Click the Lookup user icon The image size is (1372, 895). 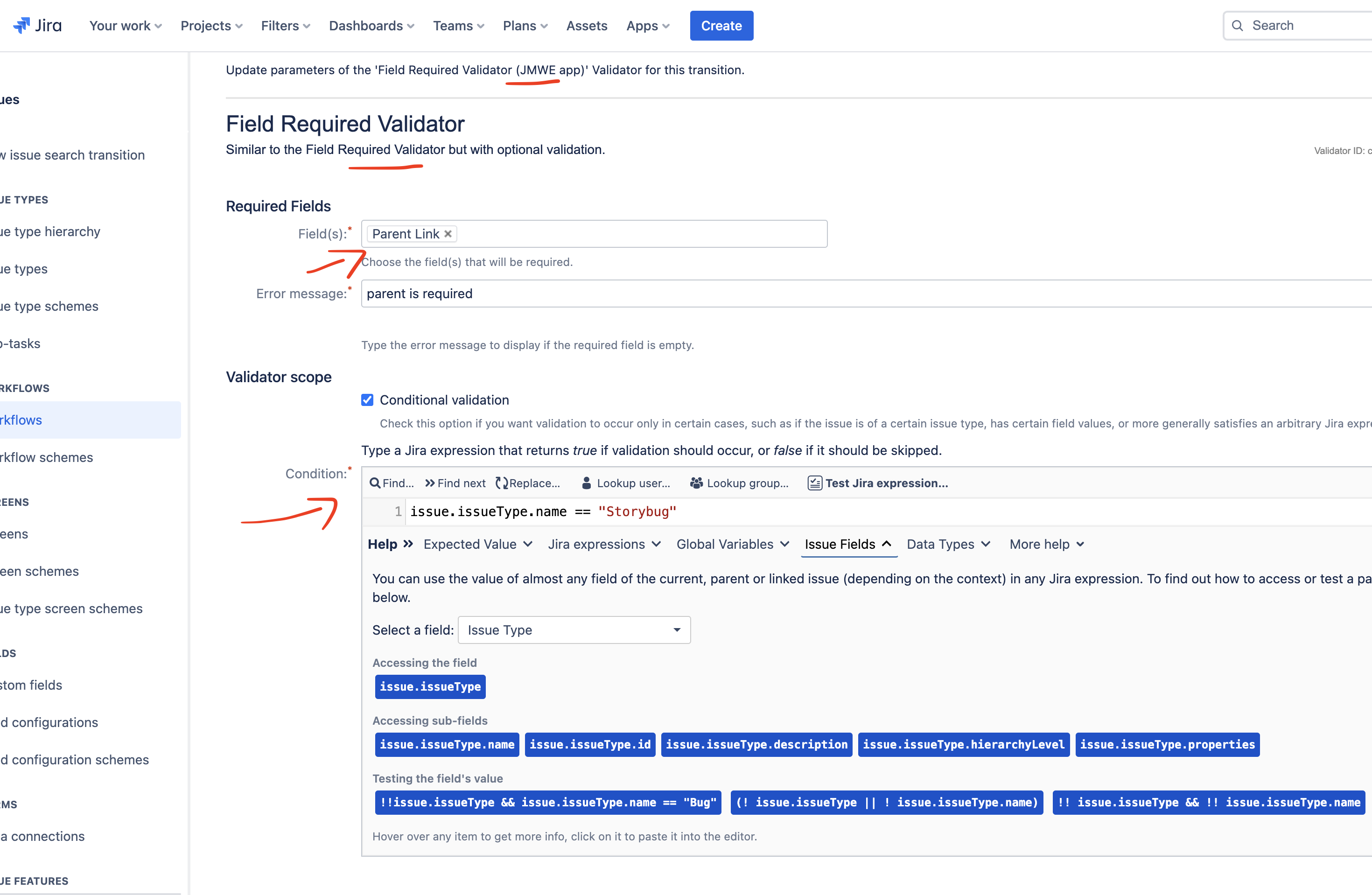[586, 483]
